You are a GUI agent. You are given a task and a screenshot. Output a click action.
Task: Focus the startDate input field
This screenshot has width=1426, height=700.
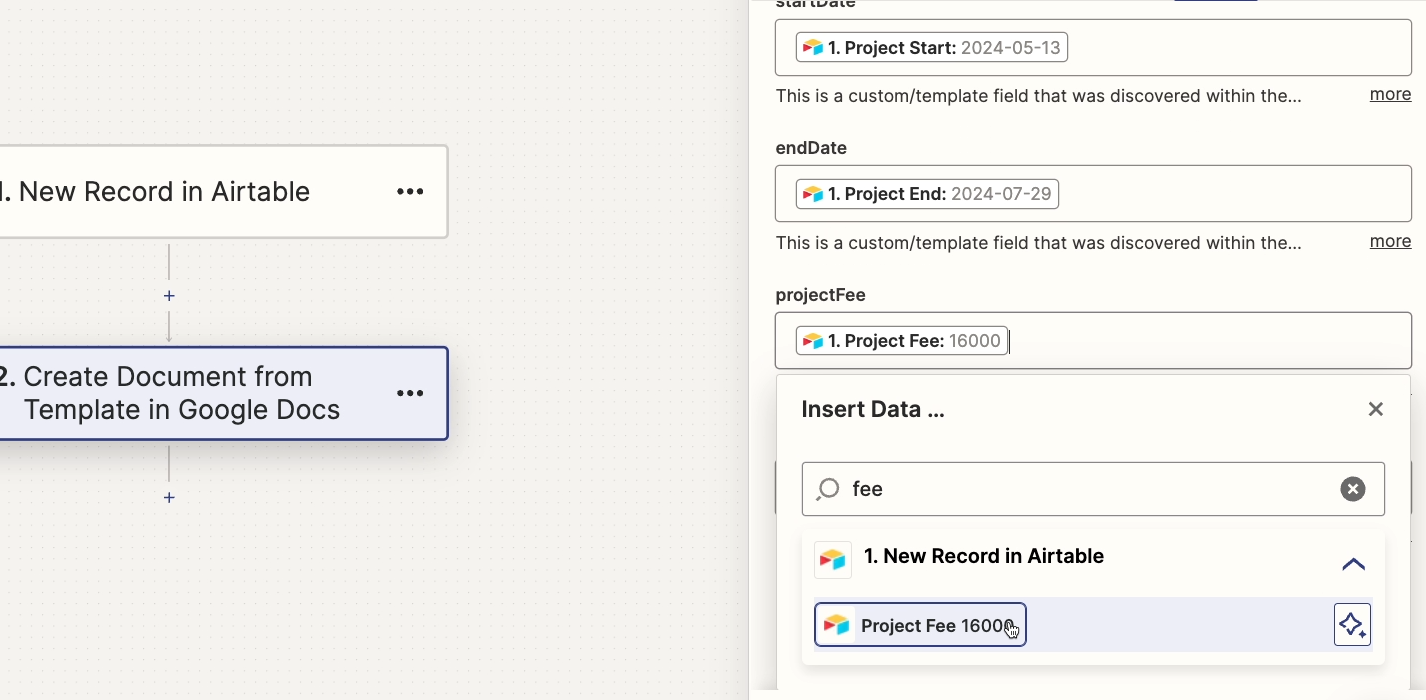pyautogui.click(x=1093, y=47)
